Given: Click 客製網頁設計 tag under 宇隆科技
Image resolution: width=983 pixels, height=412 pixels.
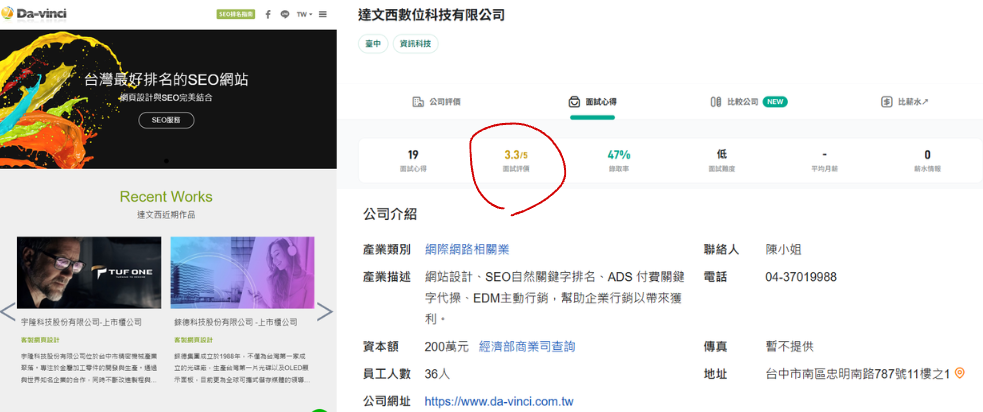Looking at the screenshot, I should 39,340.
